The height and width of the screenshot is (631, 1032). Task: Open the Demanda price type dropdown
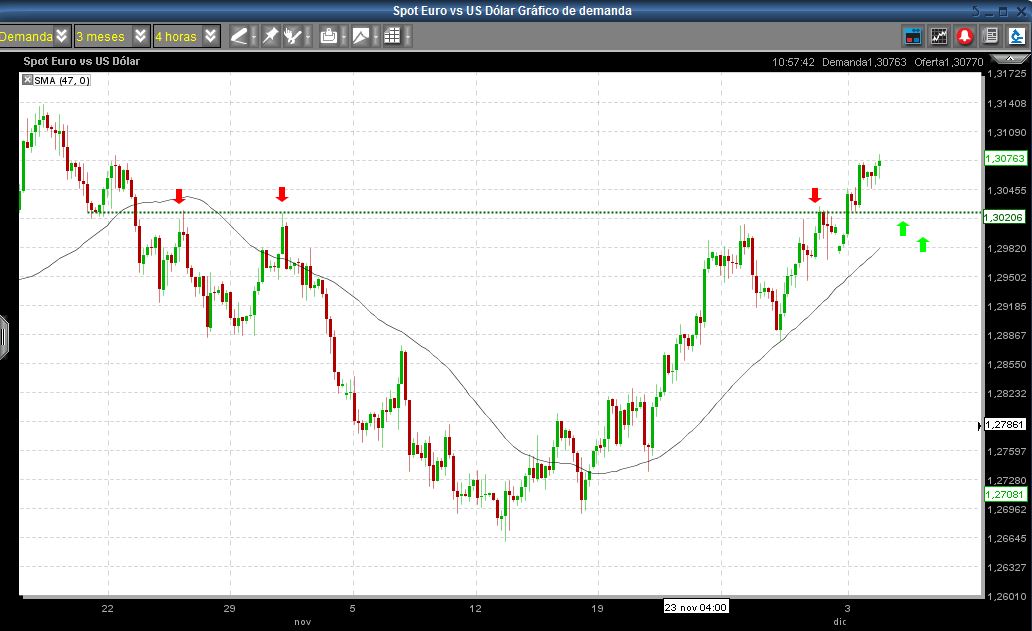[34, 36]
